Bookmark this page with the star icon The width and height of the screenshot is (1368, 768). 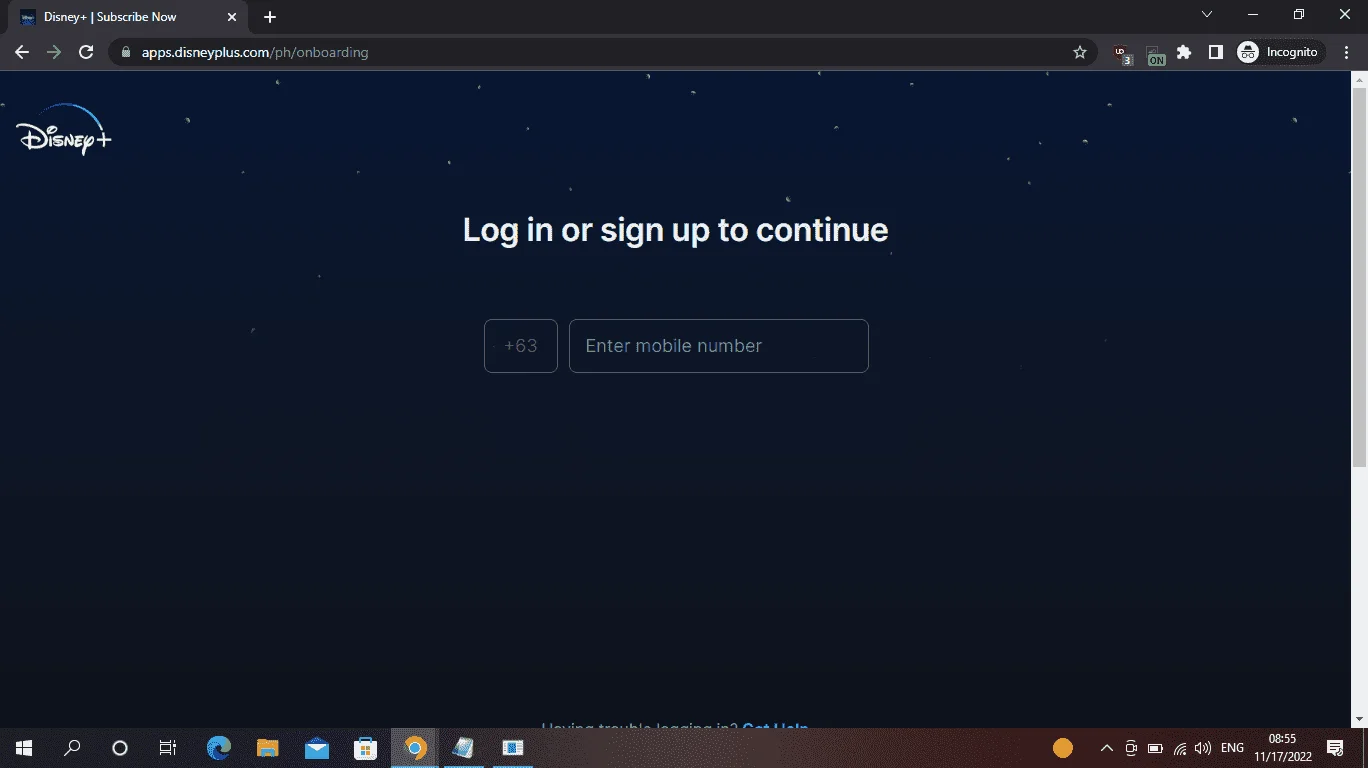(1080, 52)
